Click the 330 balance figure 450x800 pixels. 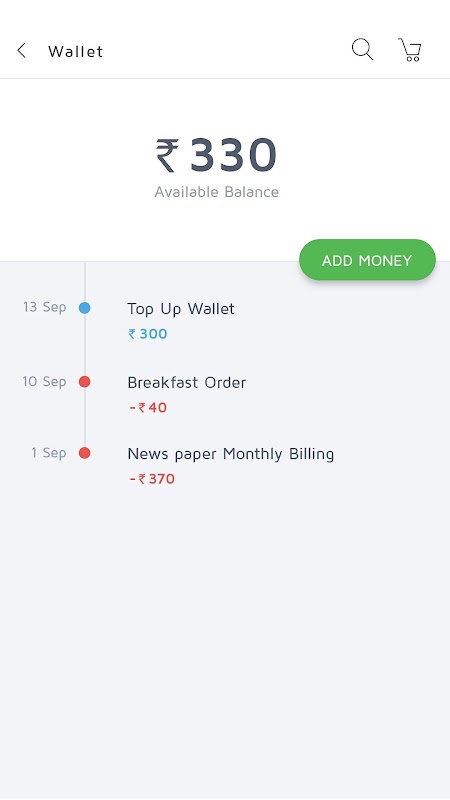coord(233,155)
